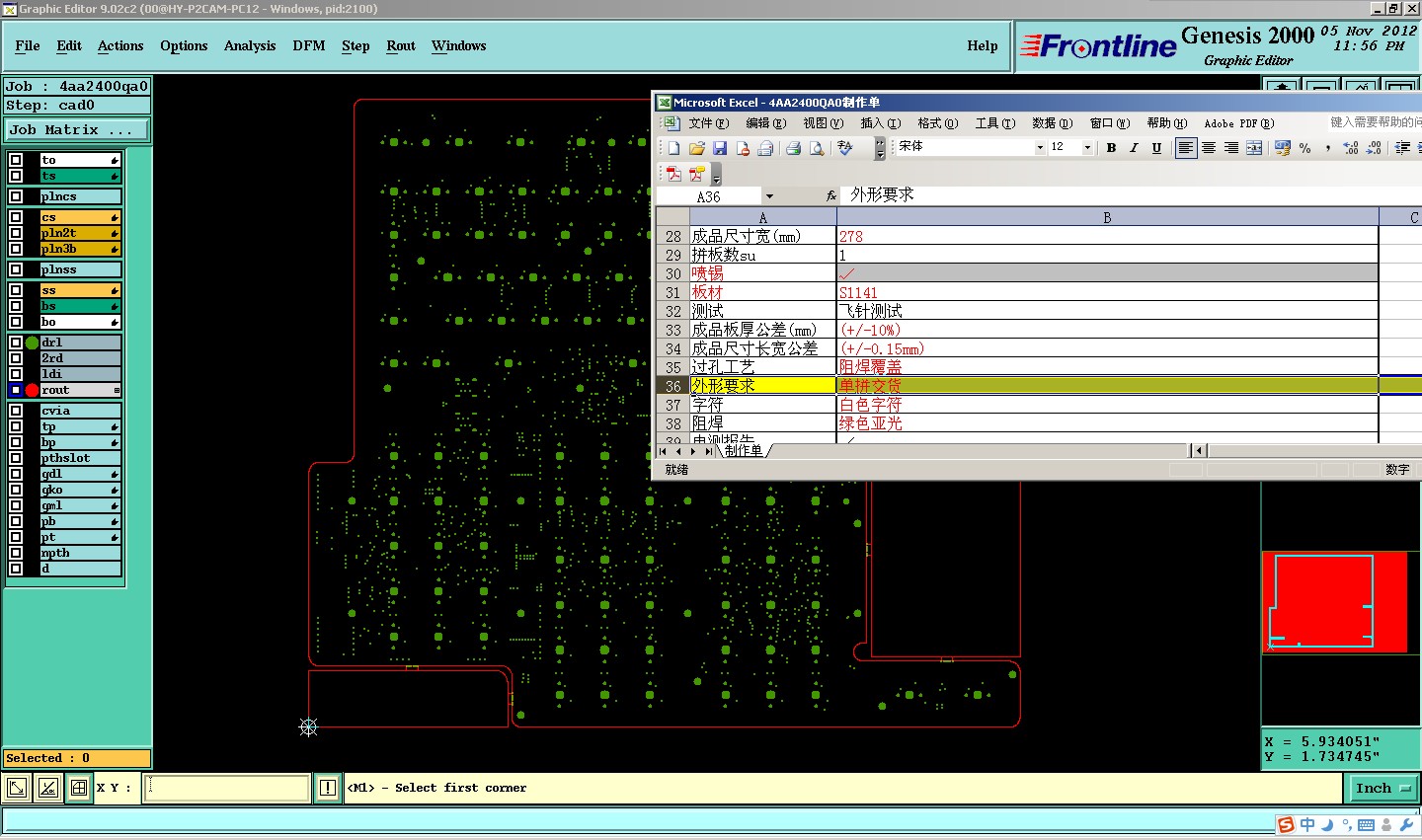
Task: Expand PDF toolbar options chevron
Action: click(717, 175)
